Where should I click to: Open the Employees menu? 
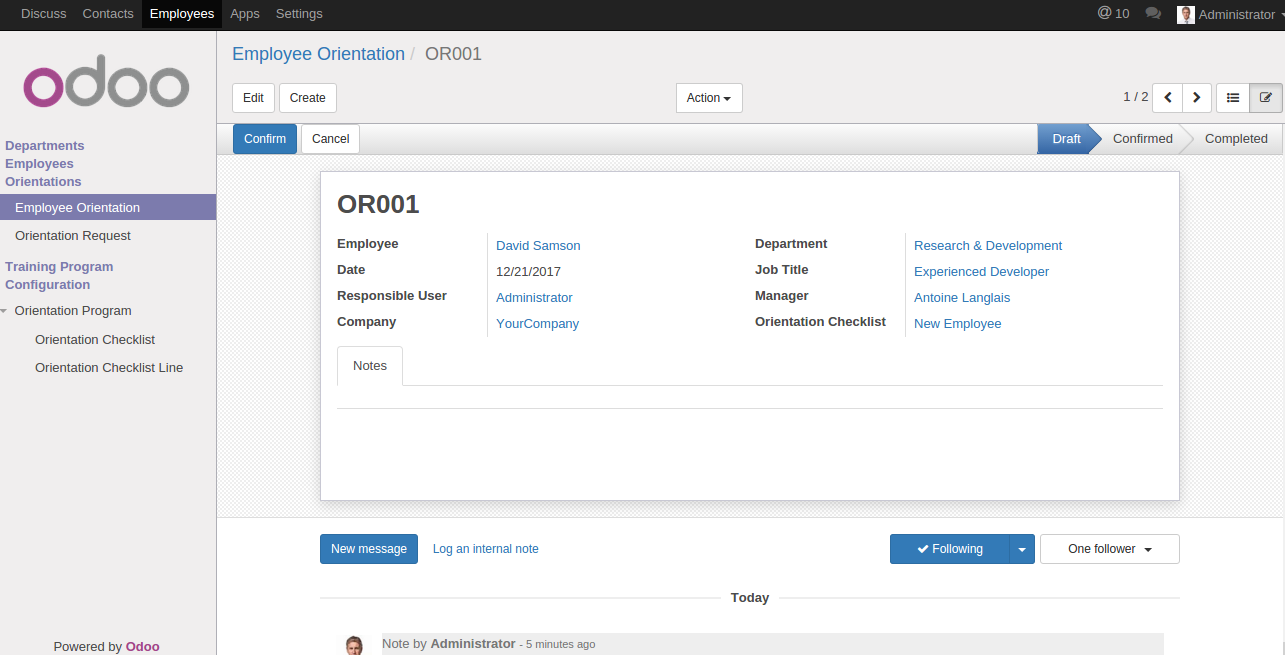tap(182, 14)
